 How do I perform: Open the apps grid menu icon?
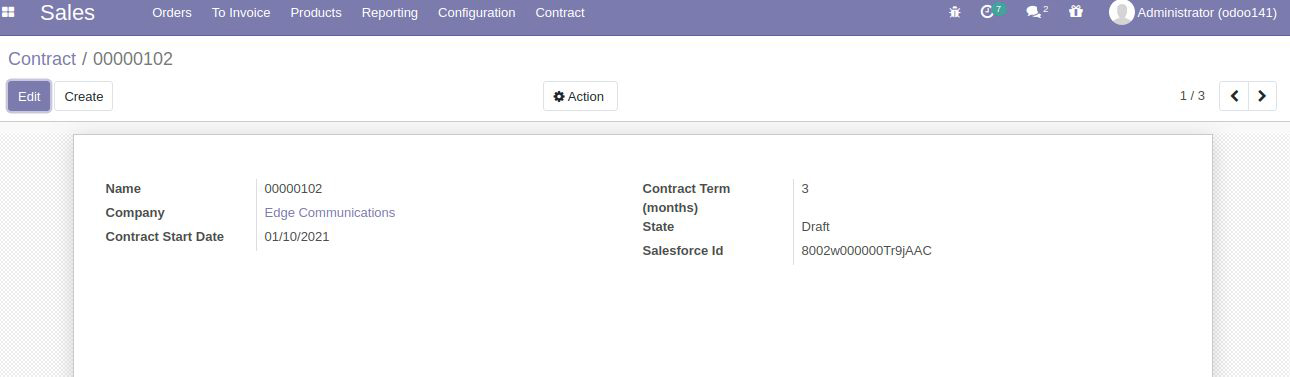click(9, 12)
